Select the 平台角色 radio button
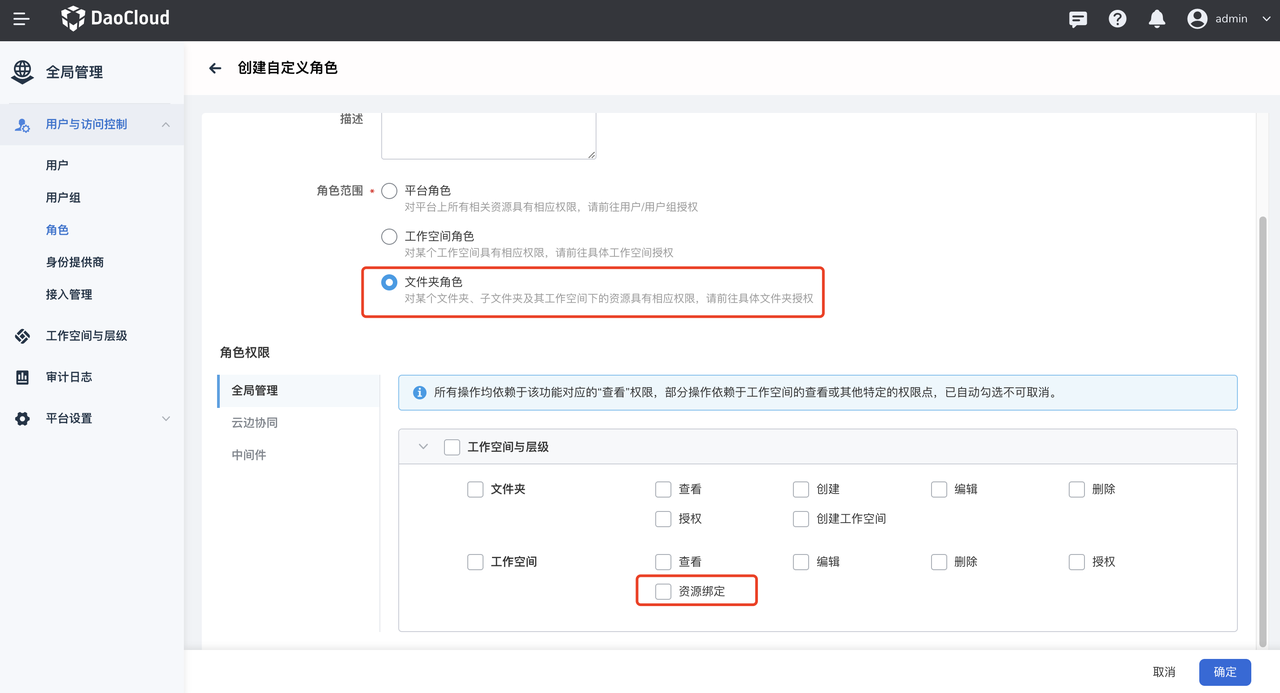 pyautogui.click(x=389, y=191)
